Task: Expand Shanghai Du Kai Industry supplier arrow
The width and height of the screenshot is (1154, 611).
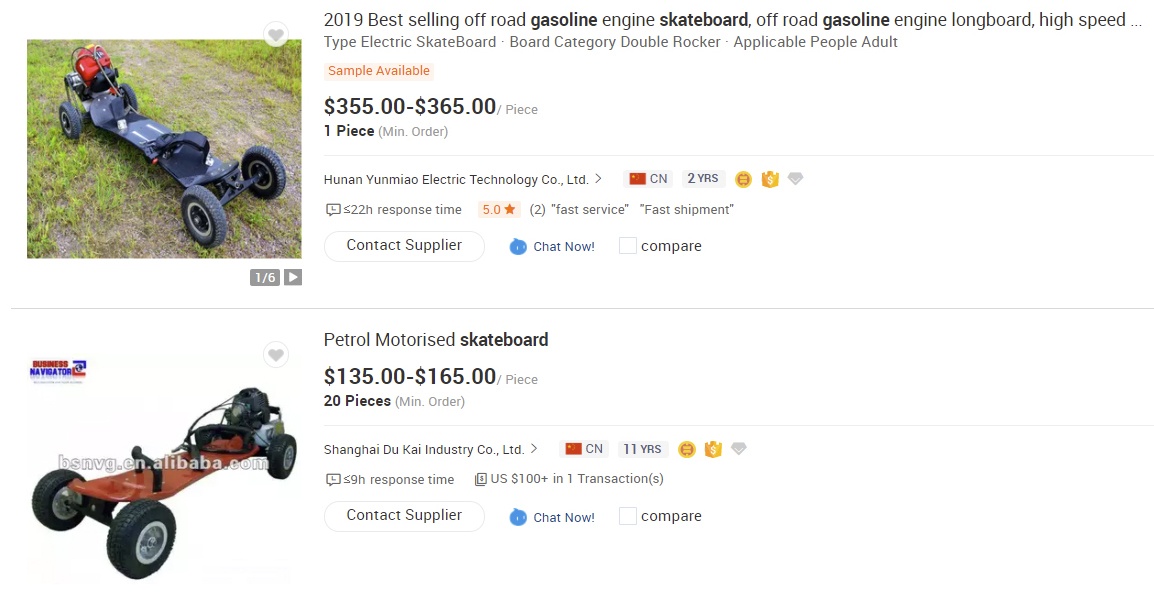Action: (534, 449)
